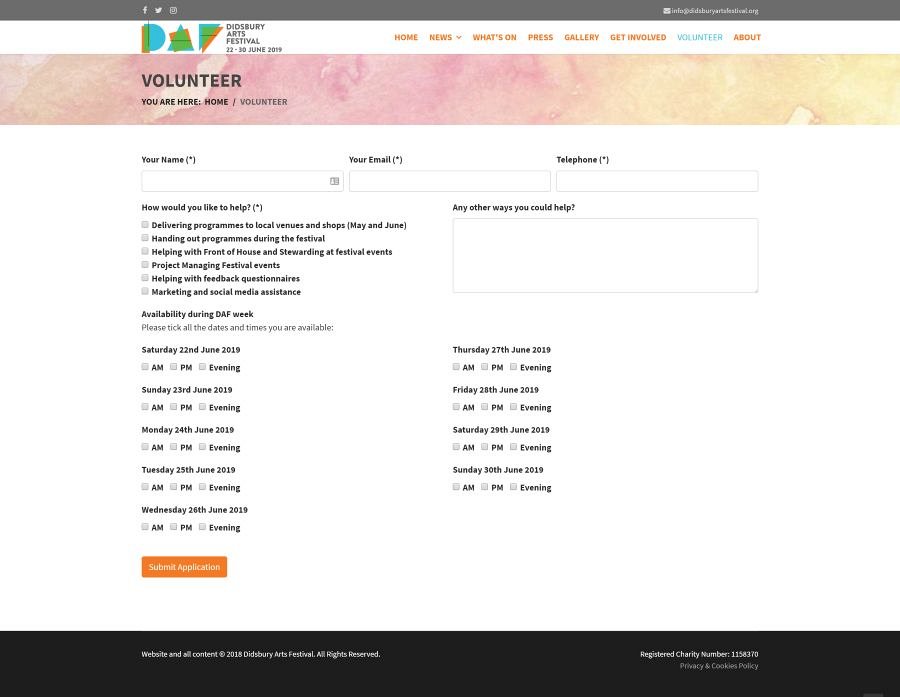Expand the News menu dropdown arrow
Viewport: 900px width, 697px height.
point(459,38)
